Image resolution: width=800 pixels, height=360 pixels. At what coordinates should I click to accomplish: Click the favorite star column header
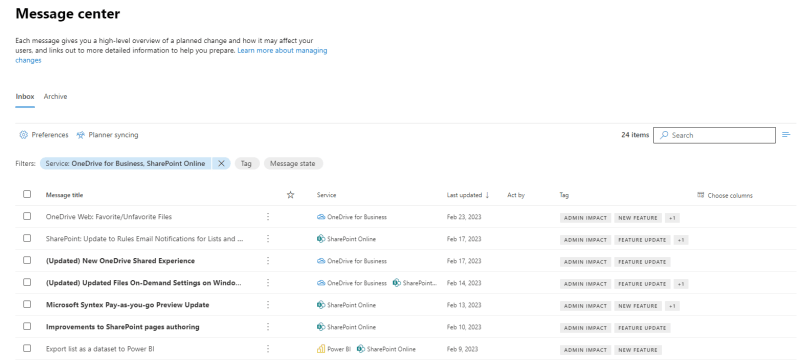290,195
